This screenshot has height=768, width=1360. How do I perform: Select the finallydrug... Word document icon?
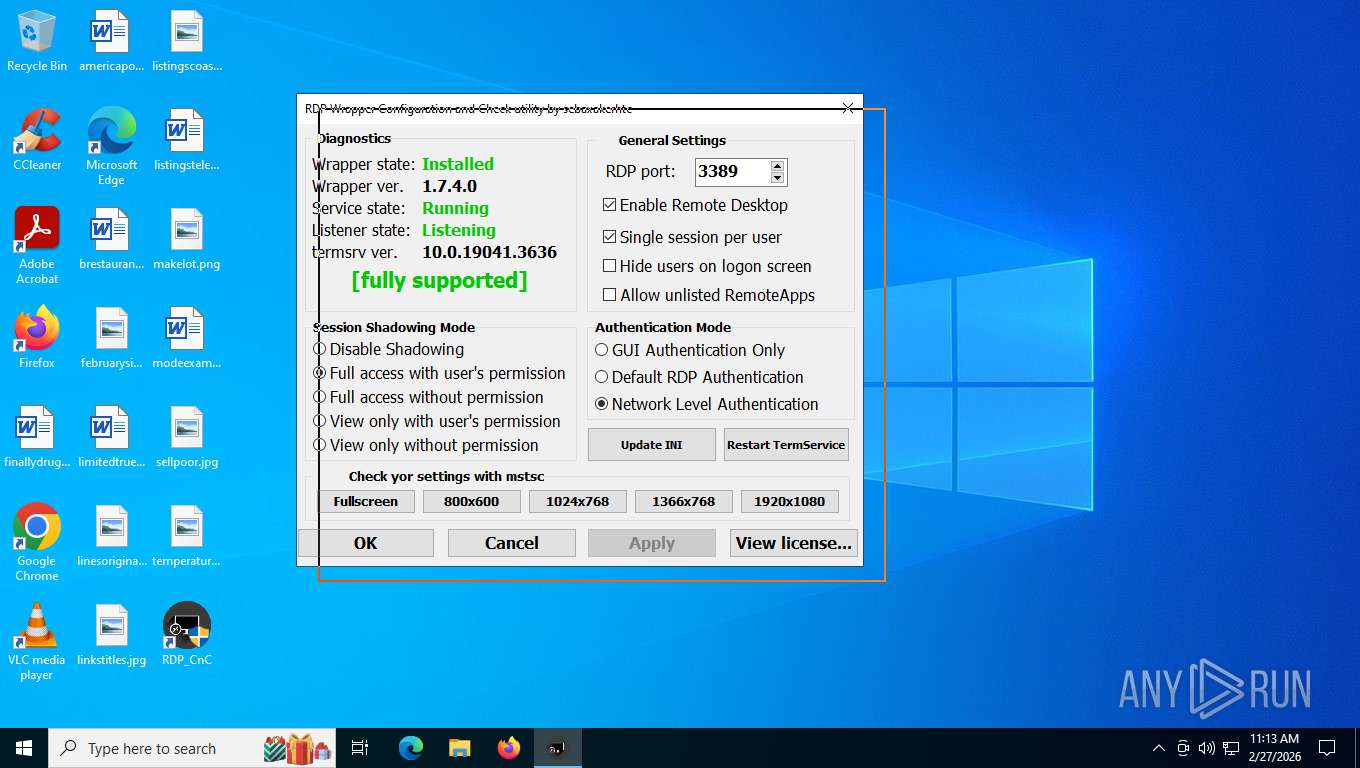pos(37,437)
